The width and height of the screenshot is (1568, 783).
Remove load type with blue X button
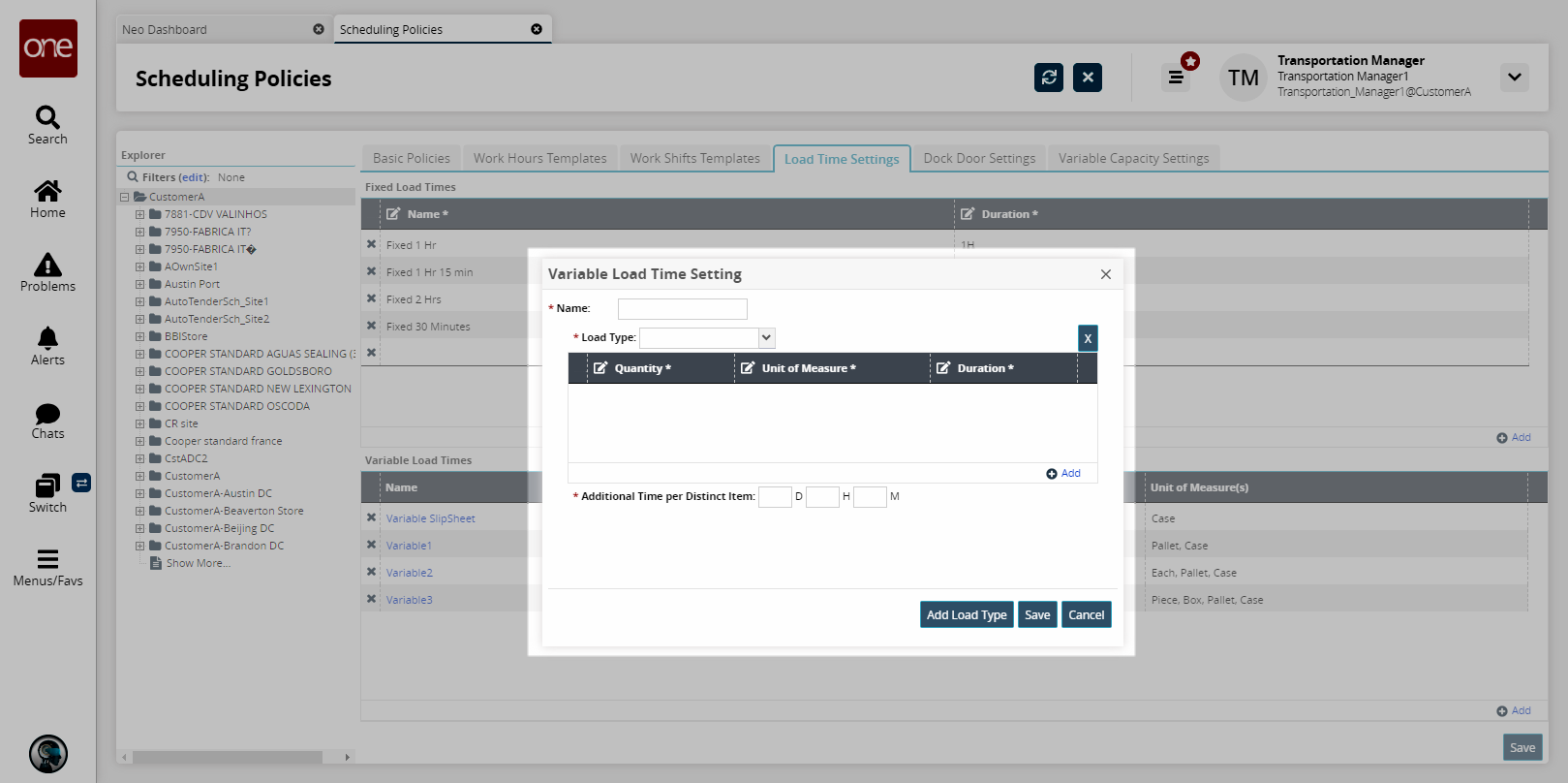coord(1088,338)
